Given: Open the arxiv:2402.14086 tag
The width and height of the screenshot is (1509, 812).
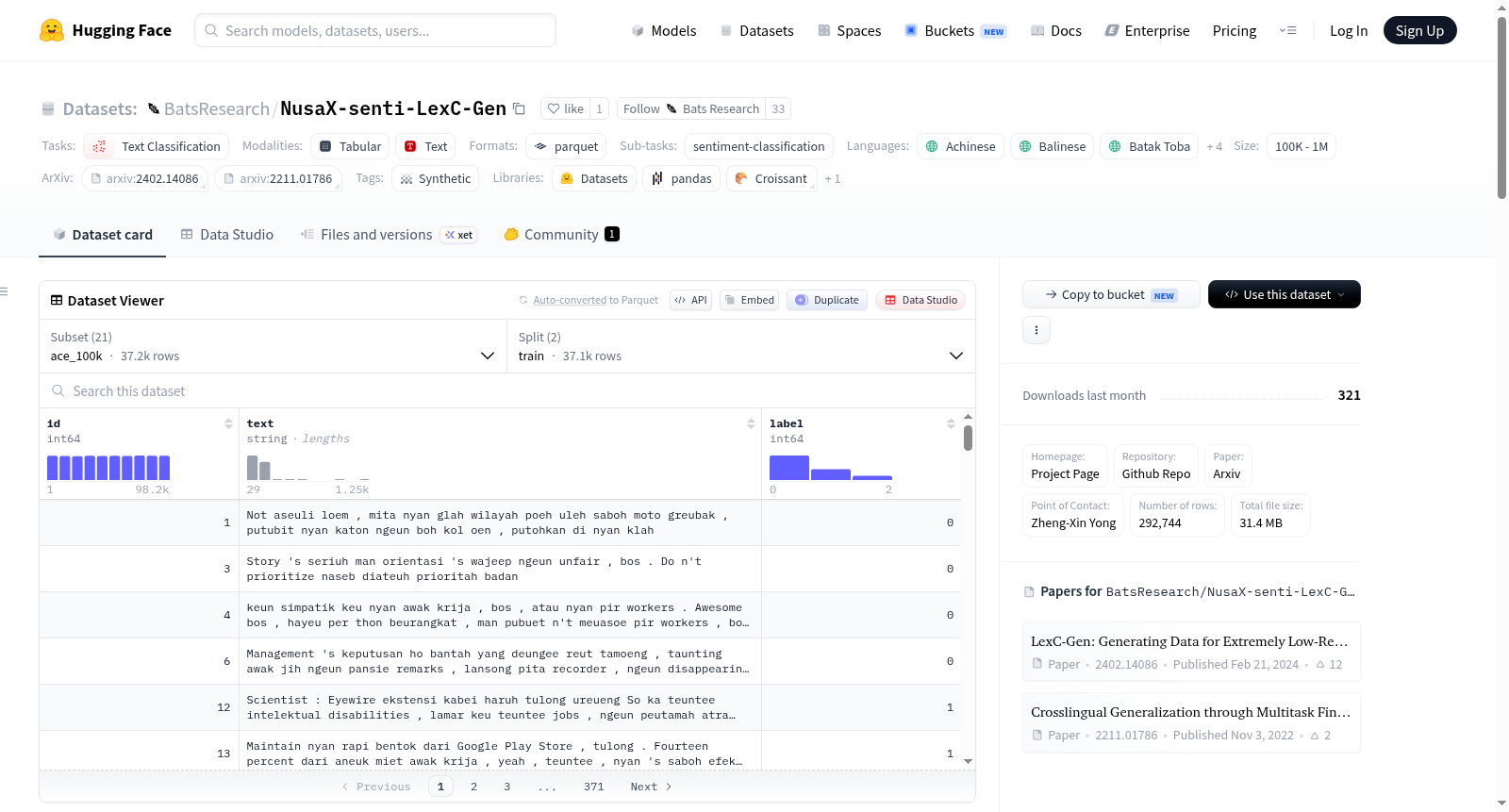Looking at the screenshot, I should tap(145, 178).
